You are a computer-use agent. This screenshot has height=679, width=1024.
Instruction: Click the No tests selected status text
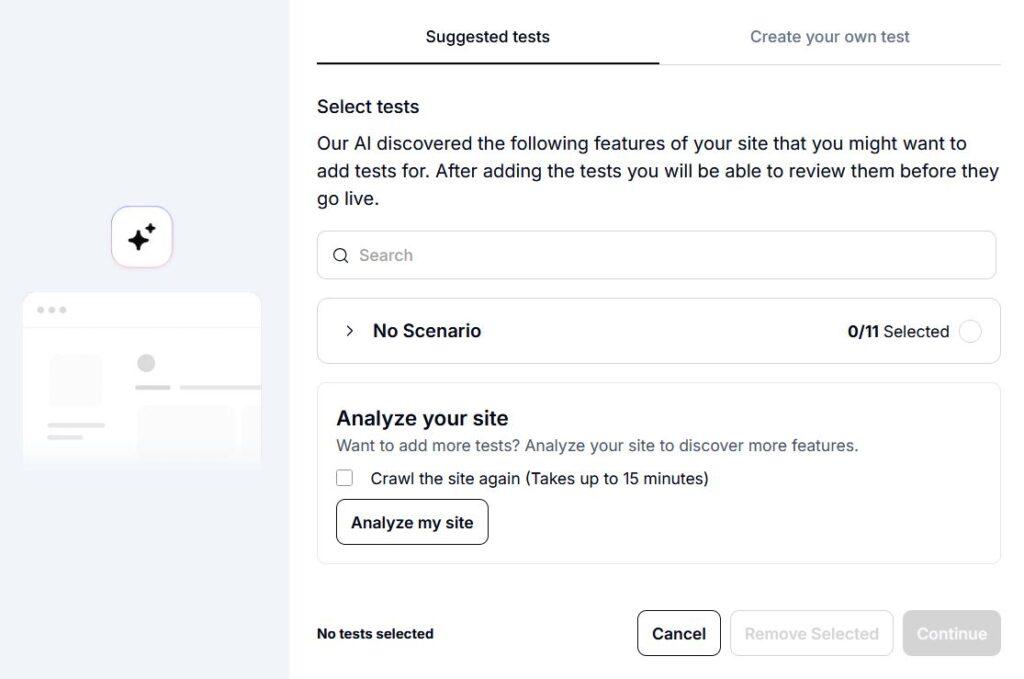click(x=375, y=633)
